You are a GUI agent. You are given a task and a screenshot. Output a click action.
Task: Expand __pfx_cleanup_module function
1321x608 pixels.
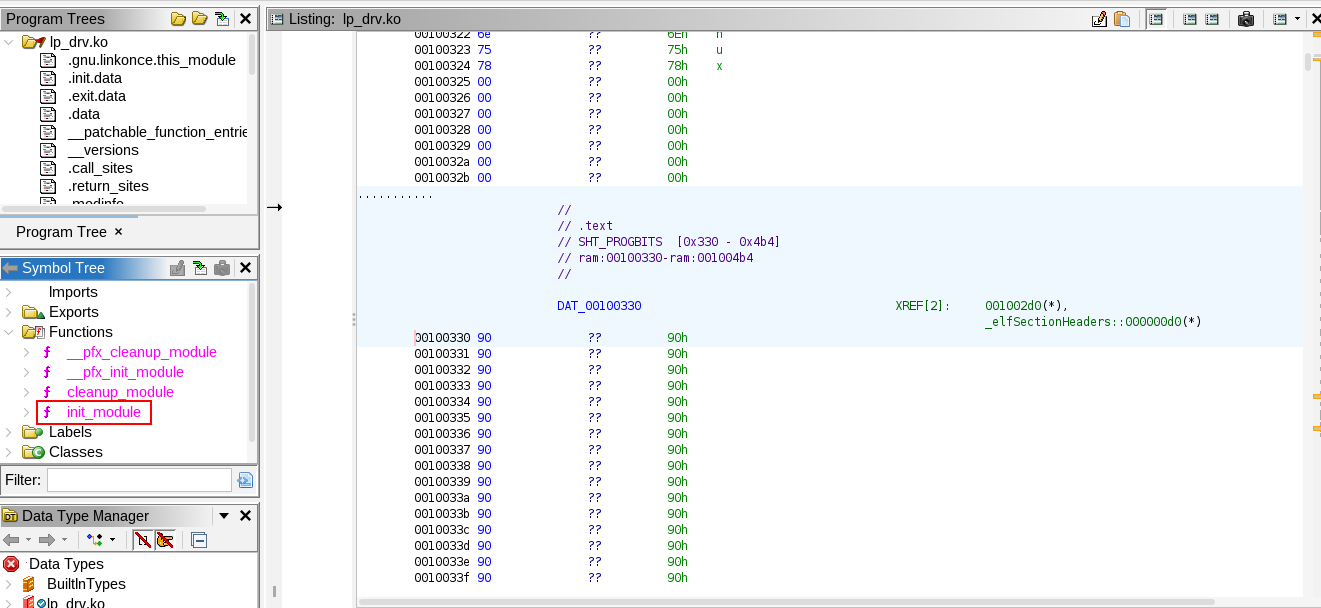(x=27, y=352)
